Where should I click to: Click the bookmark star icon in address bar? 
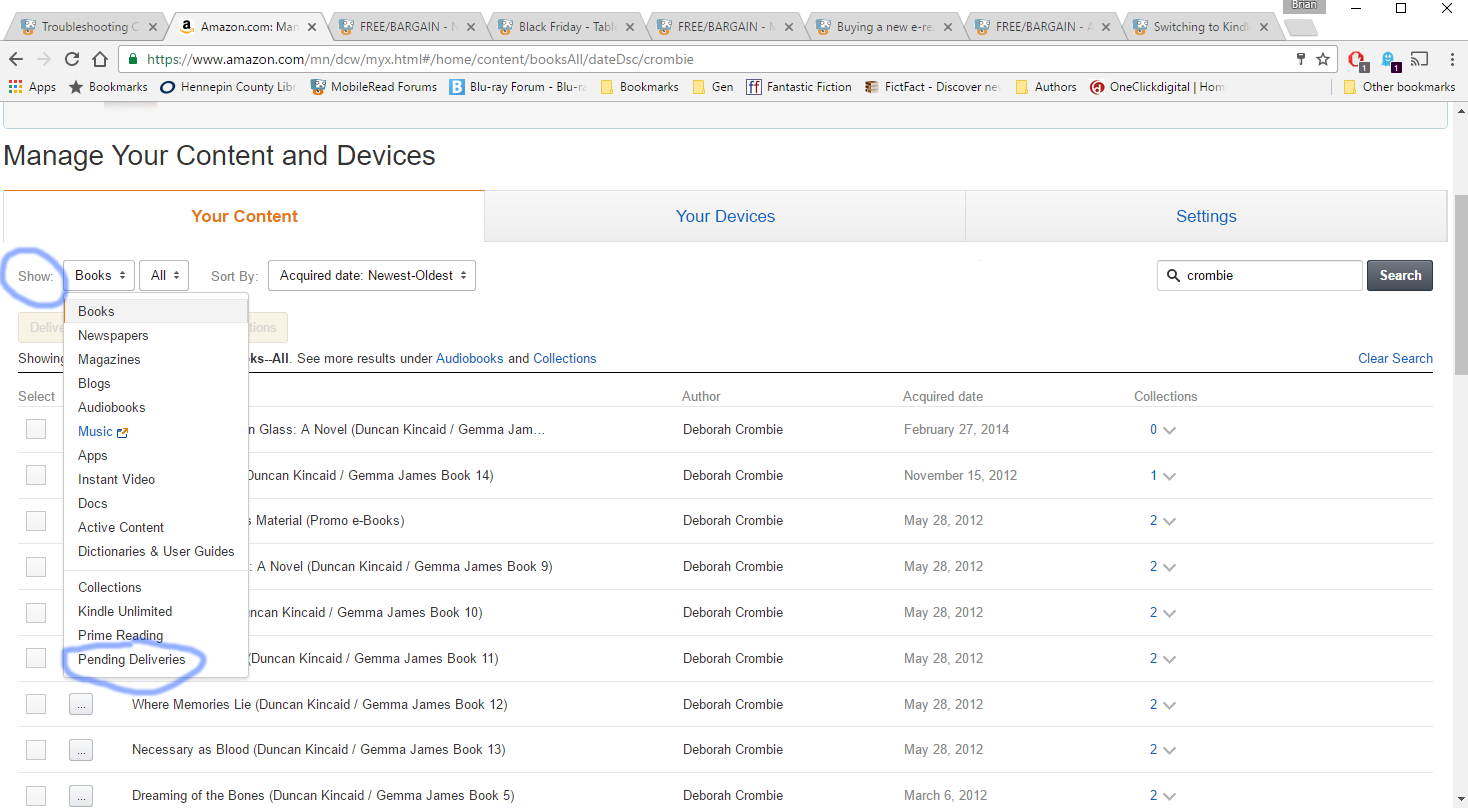point(1323,59)
